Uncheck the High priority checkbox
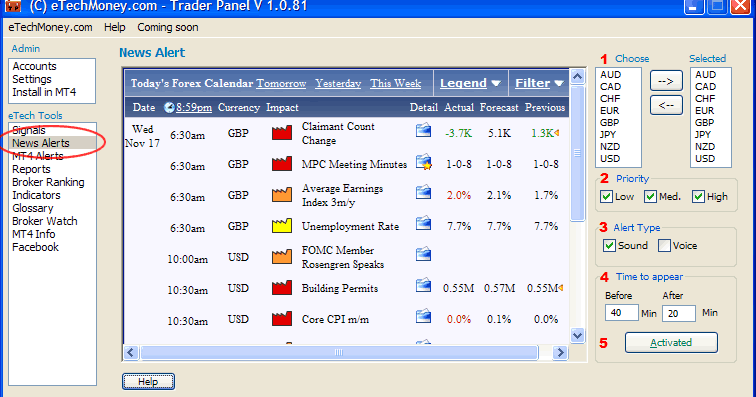The image size is (756, 397). [x=698, y=197]
